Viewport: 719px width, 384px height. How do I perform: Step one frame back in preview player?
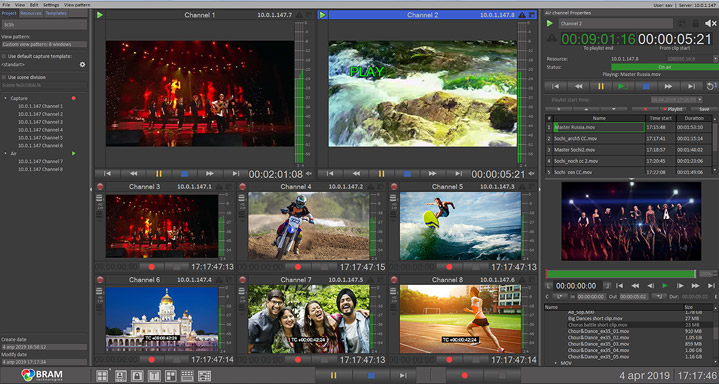[x=650, y=286]
